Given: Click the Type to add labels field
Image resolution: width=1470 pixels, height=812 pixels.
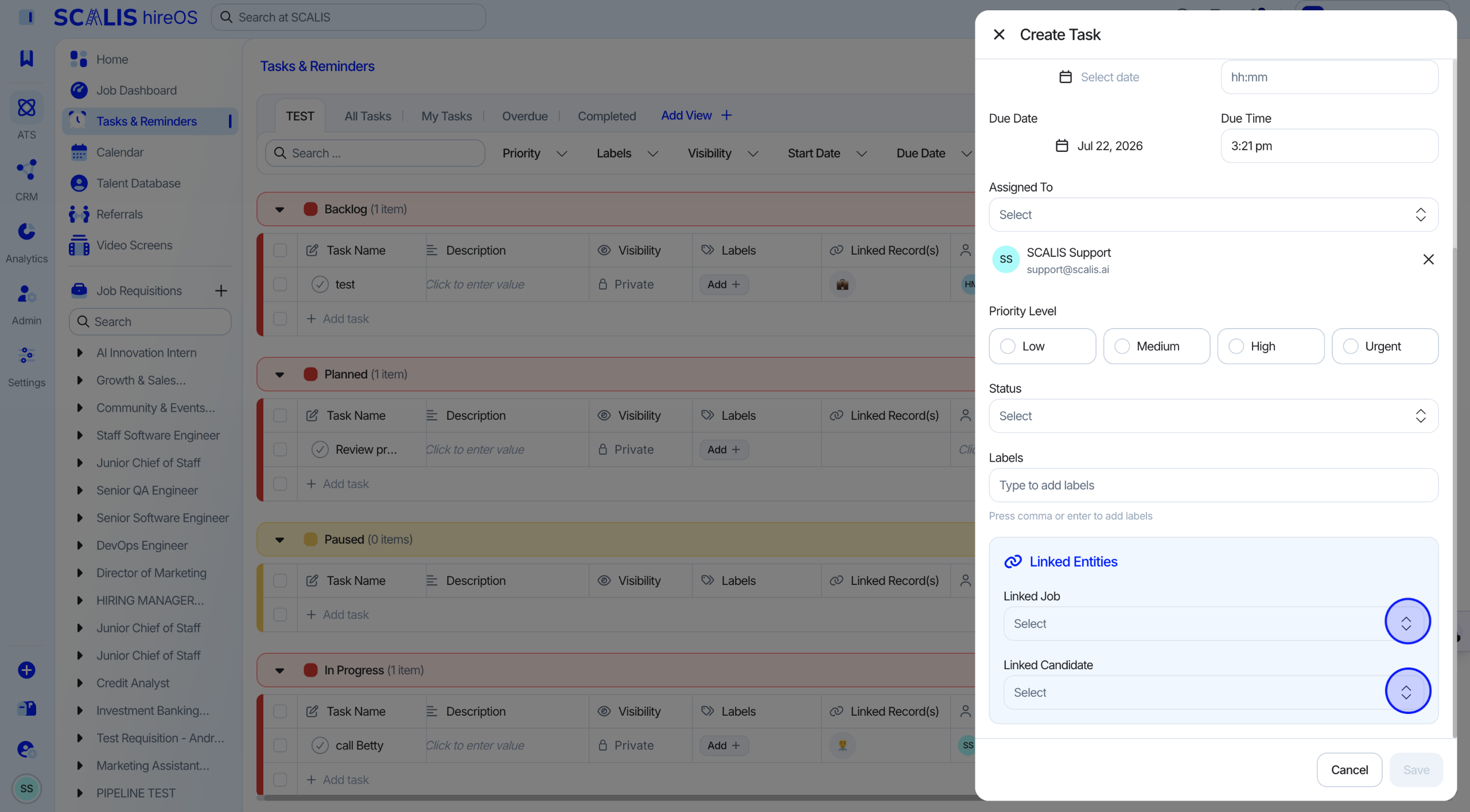Looking at the screenshot, I should 1213,485.
